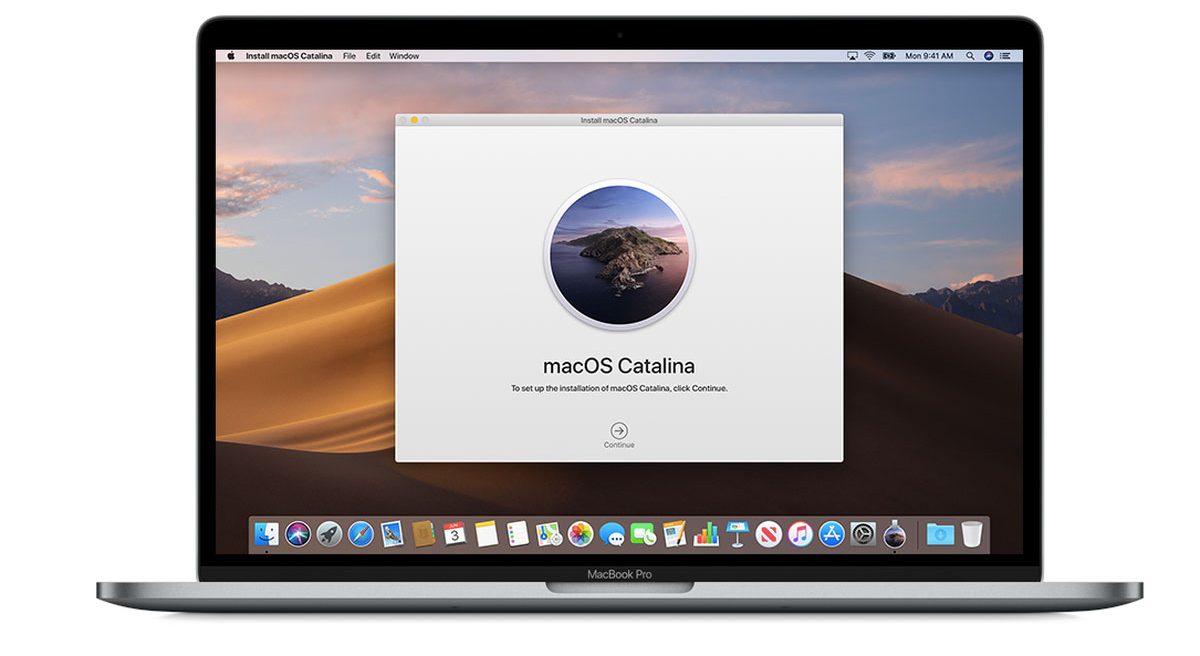Open Contacts book icon in Dock
The image size is (1200, 656).
click(424, 534)
